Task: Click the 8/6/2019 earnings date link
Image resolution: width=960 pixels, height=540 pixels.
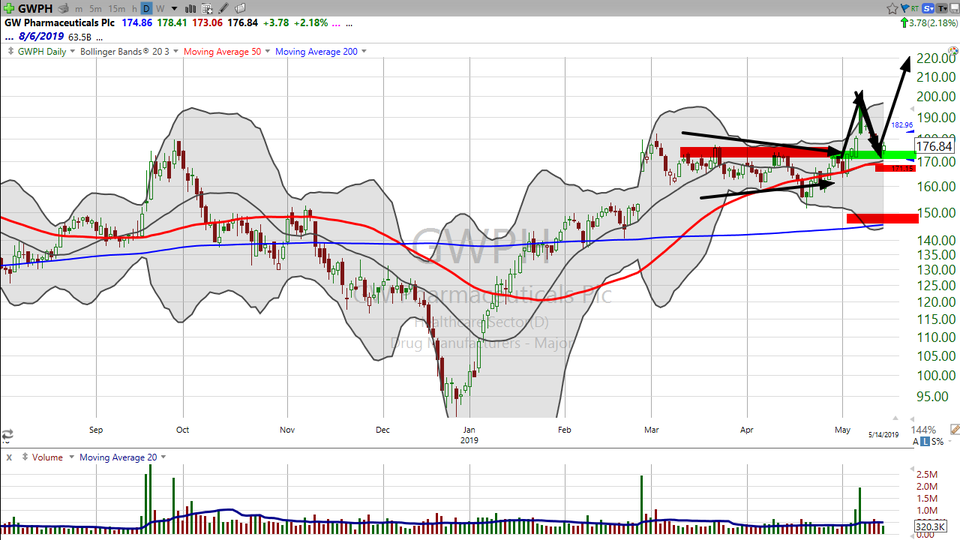Action: tap(41, 37)
